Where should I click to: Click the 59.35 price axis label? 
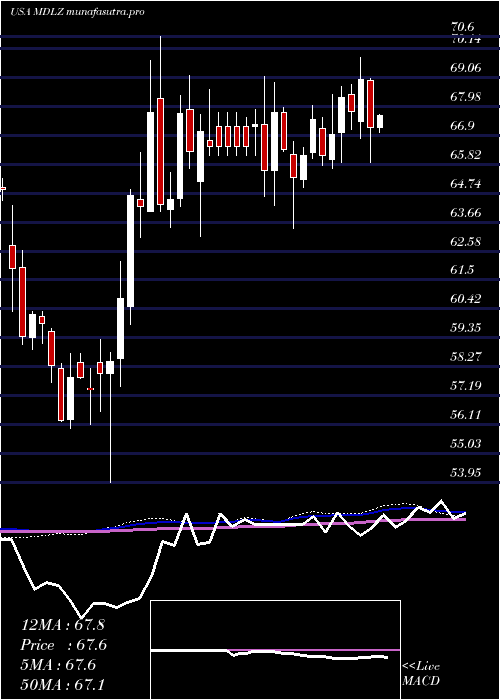[467, 328]
